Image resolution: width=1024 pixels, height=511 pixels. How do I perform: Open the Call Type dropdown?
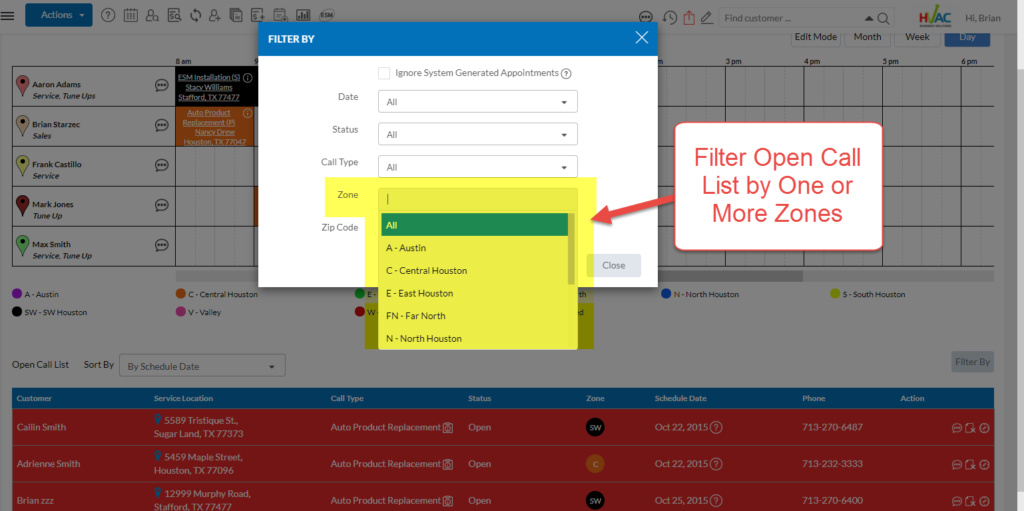coord(477,167)
